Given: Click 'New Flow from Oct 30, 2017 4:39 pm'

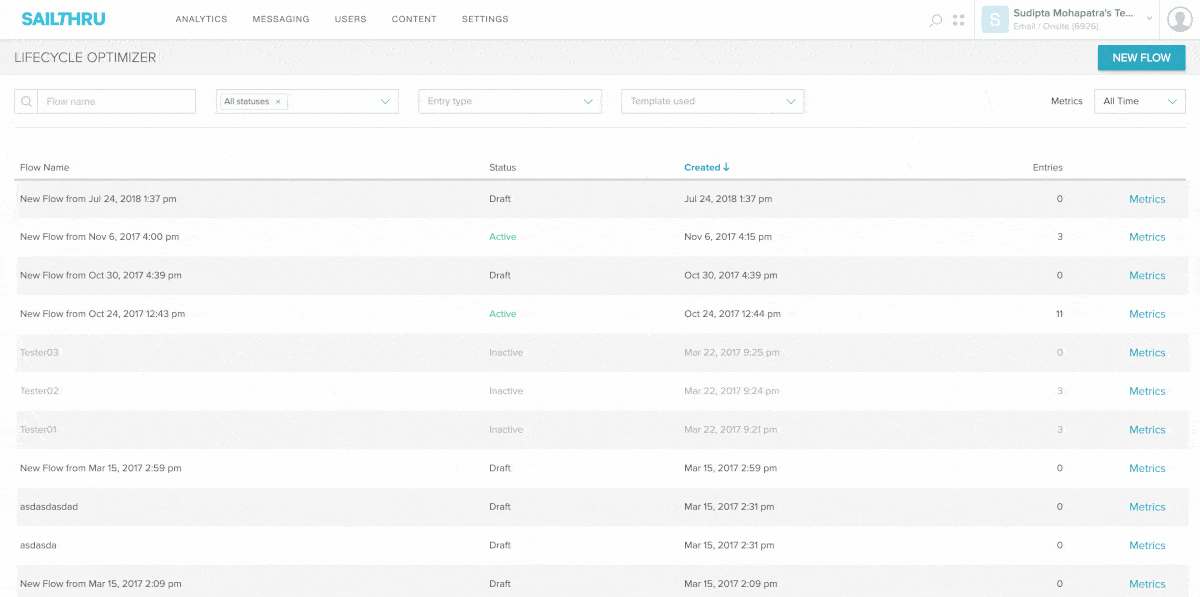Looking at the screenshot, I should [101, 275].
